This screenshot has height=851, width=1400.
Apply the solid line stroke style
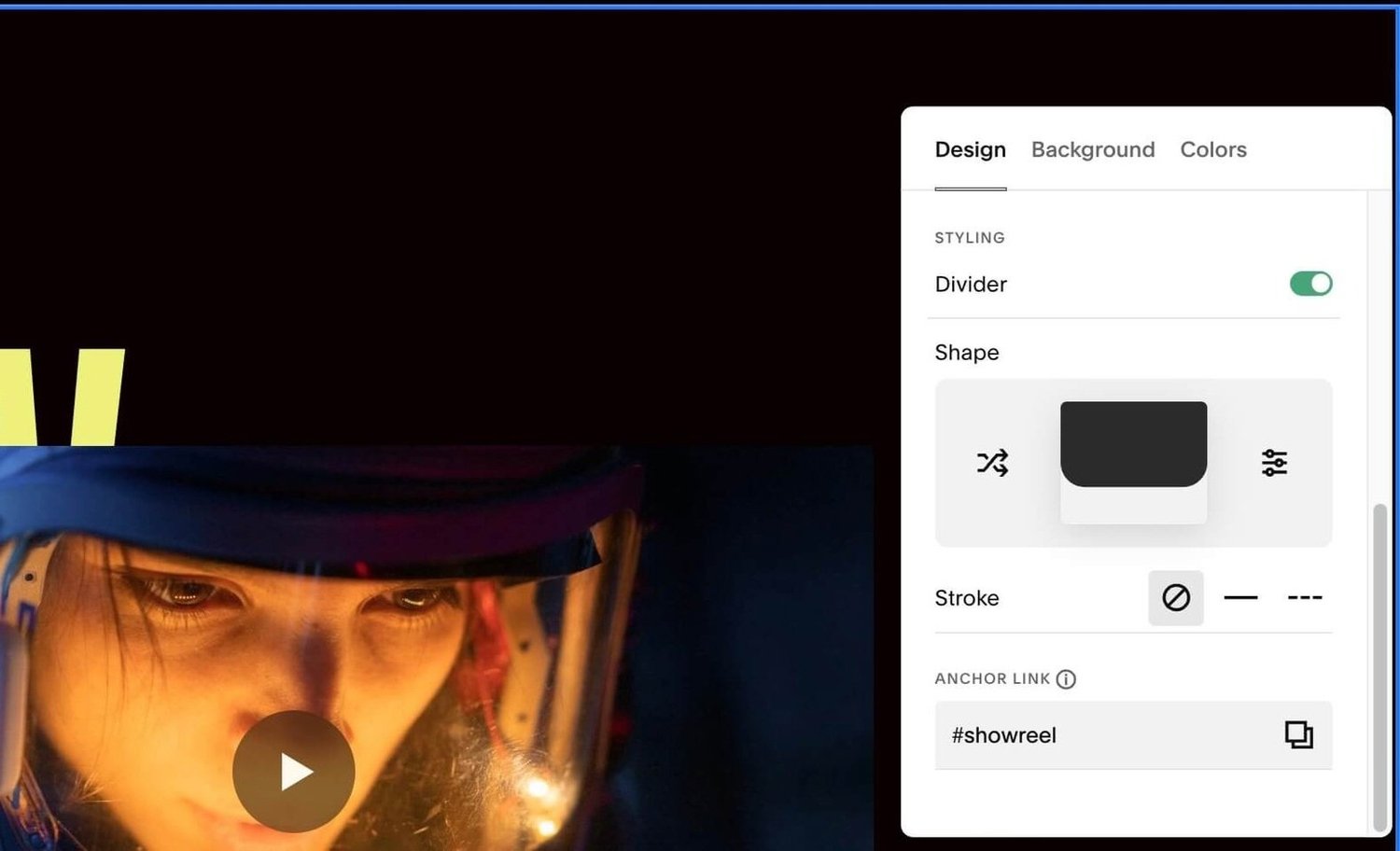click(x=1240, y=597)
